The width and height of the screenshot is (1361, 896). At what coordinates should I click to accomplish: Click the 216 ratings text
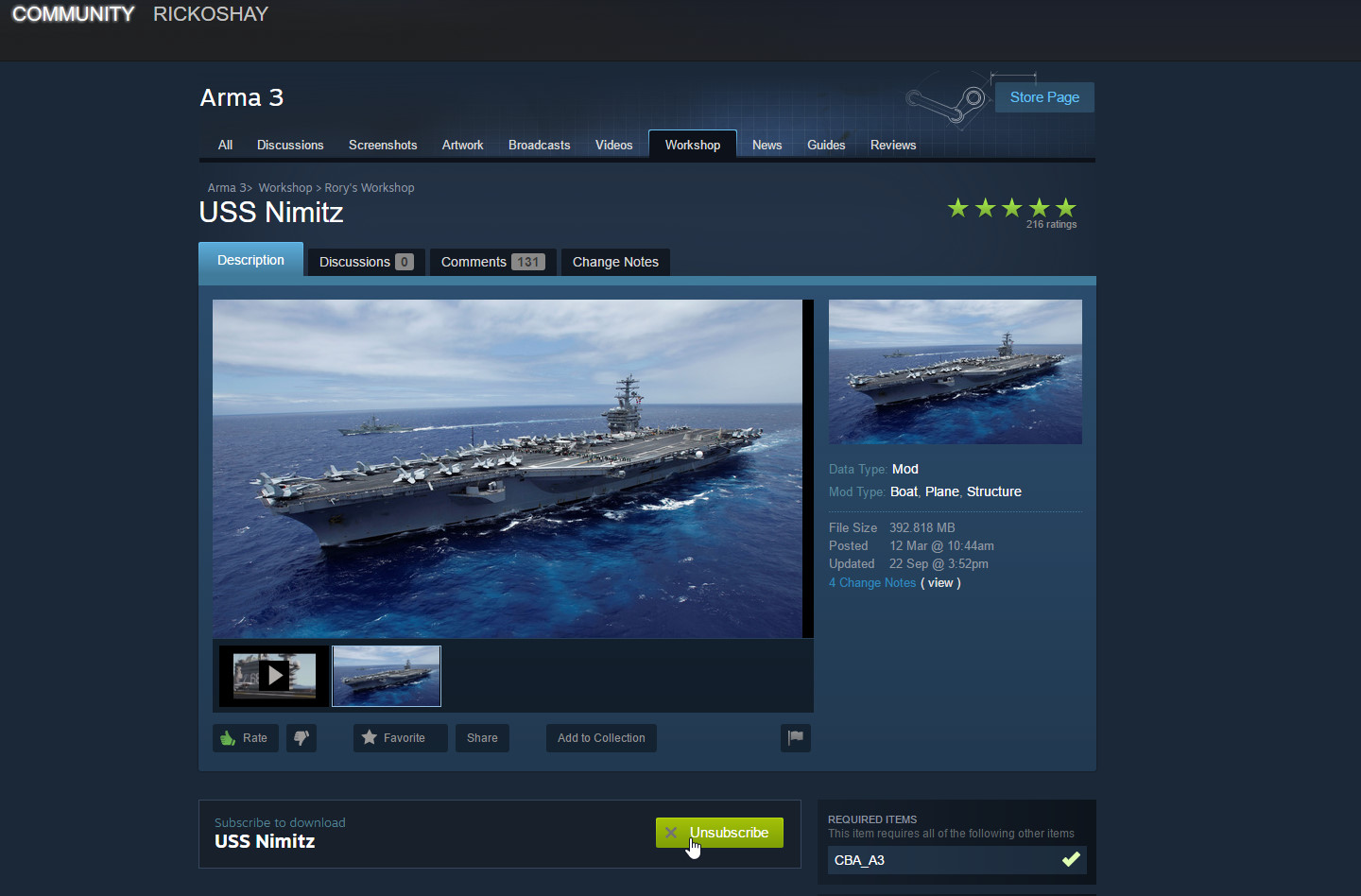1052,225
